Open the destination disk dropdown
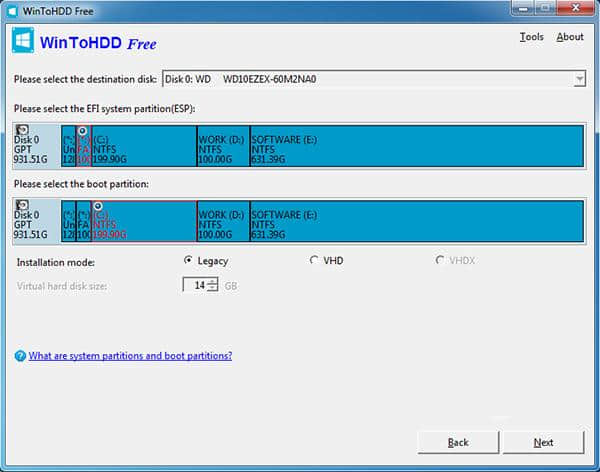 tap(579, 79)
